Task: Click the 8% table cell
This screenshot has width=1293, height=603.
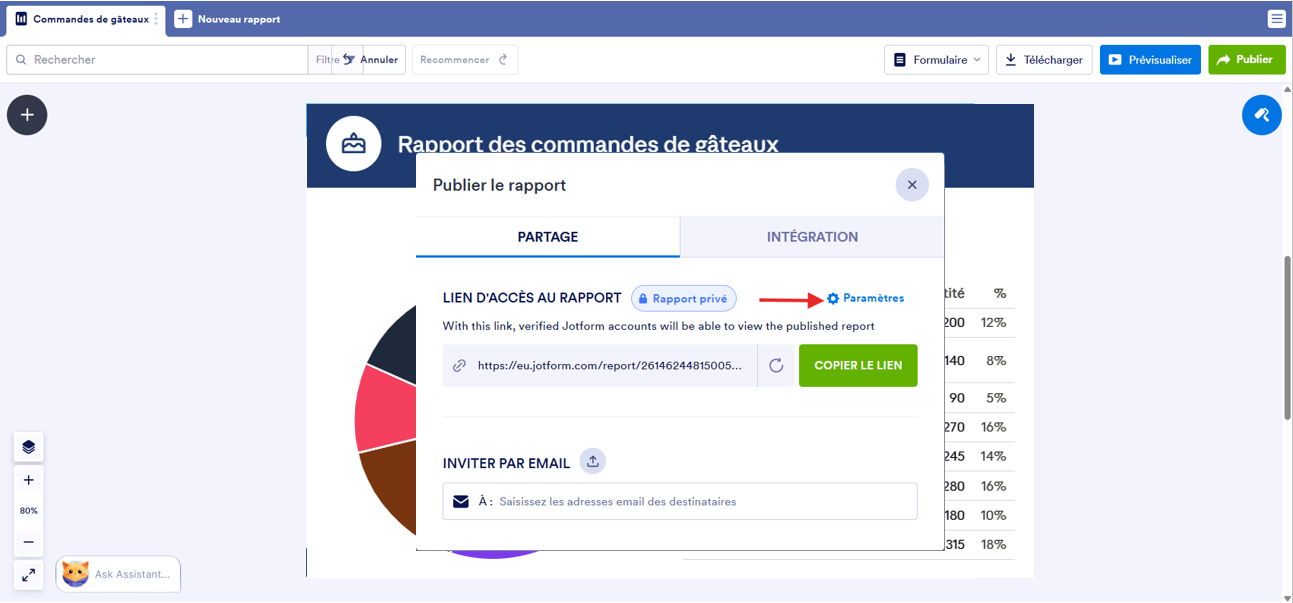Action: click(x=996, y=360)
